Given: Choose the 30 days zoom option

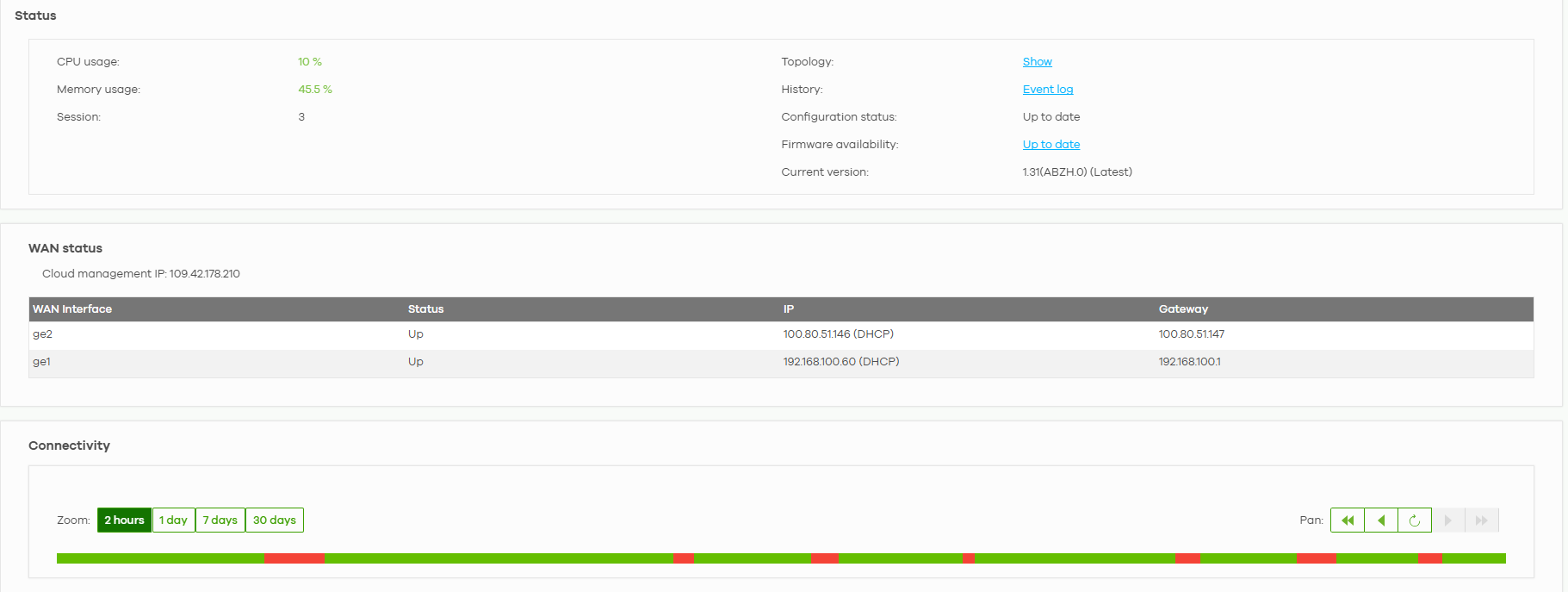Looking at the screenshot, I should pyautogui.click(x=274, y=520).
